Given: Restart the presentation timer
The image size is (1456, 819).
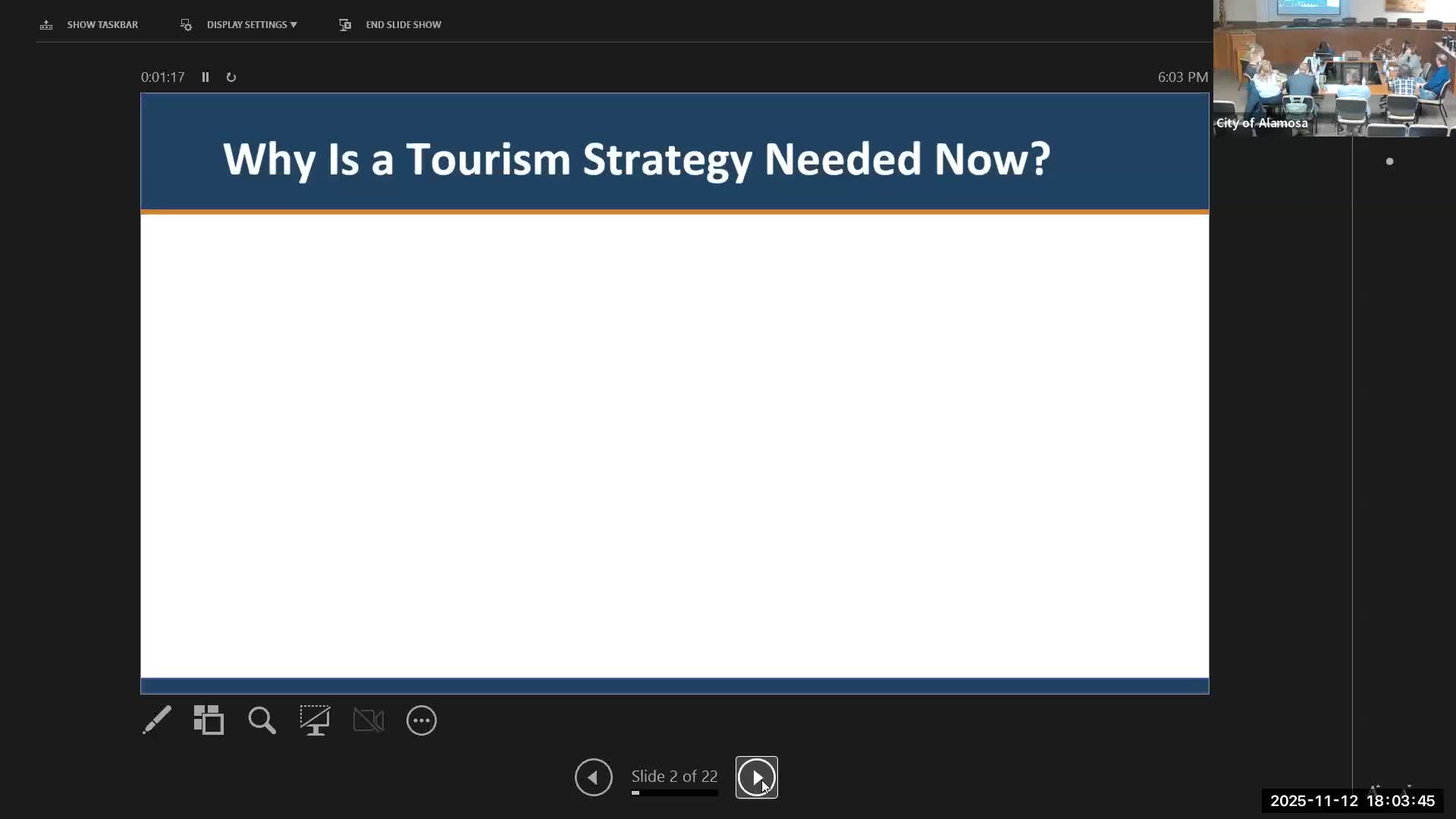Looking at the screenshot, I should 231,77.
